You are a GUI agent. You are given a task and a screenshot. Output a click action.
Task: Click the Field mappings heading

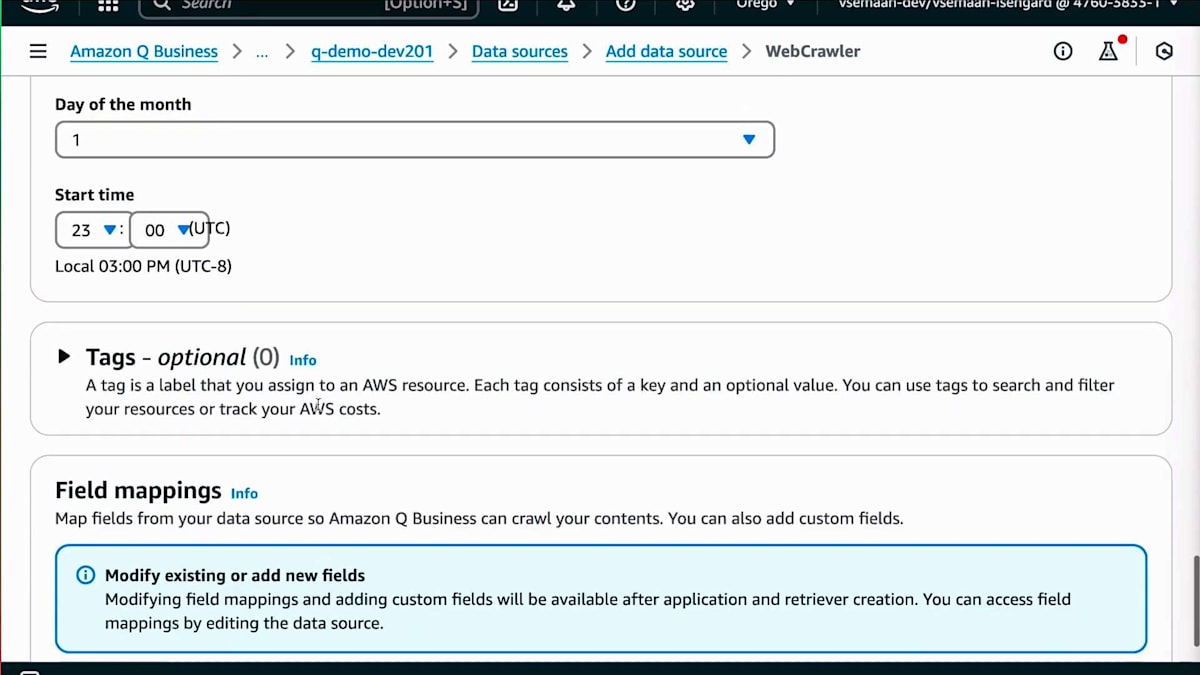coord(138,490)
